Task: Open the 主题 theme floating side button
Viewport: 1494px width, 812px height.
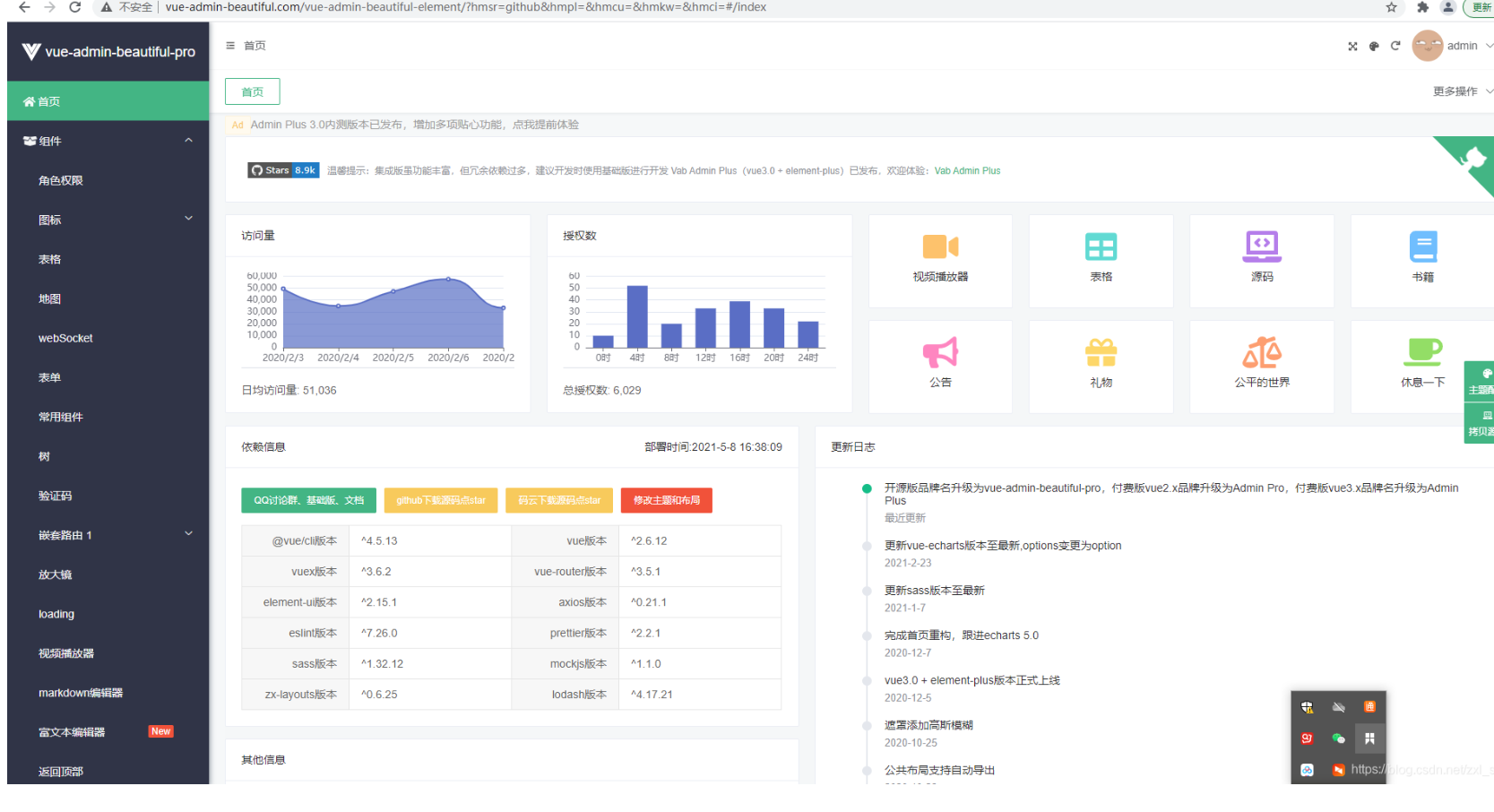Action: [x=1480, y=381]
